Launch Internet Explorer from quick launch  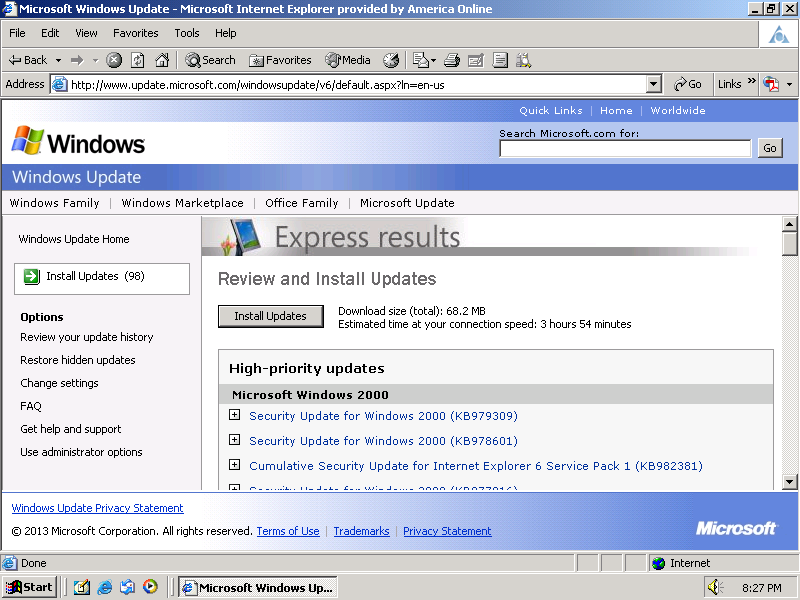point(105,587)
